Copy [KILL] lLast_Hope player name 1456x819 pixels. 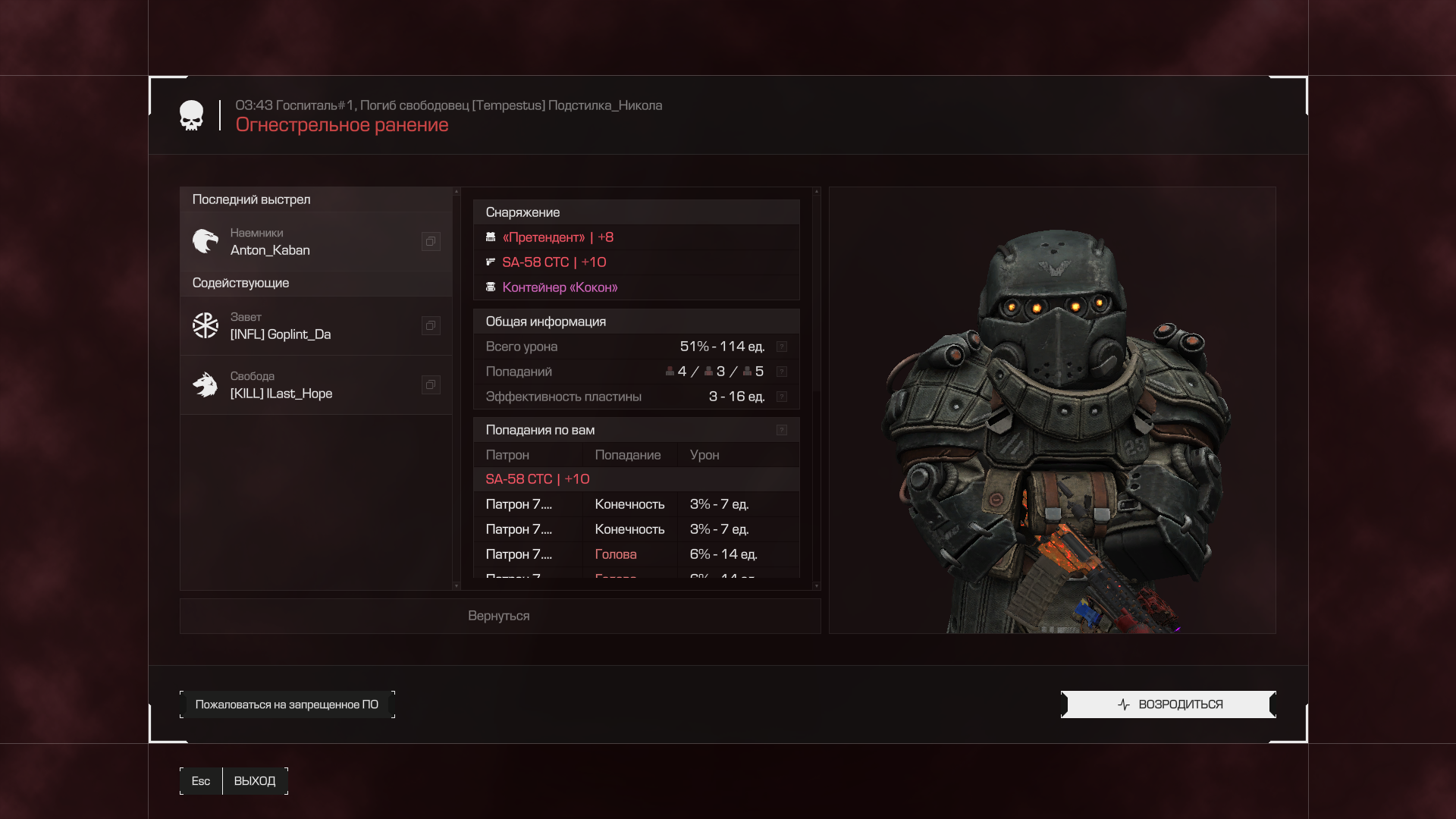coord(431,384)
